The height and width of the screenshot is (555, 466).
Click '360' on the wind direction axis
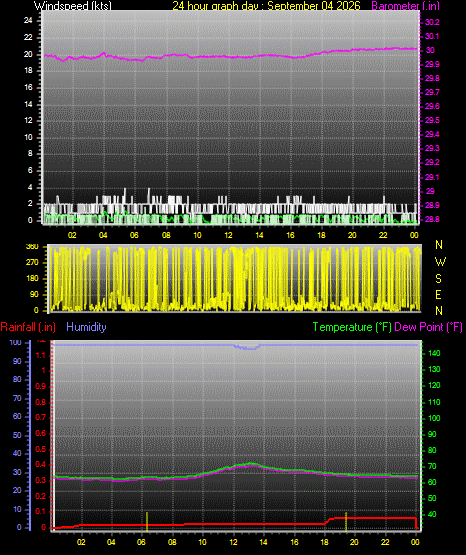click(32, 247)
